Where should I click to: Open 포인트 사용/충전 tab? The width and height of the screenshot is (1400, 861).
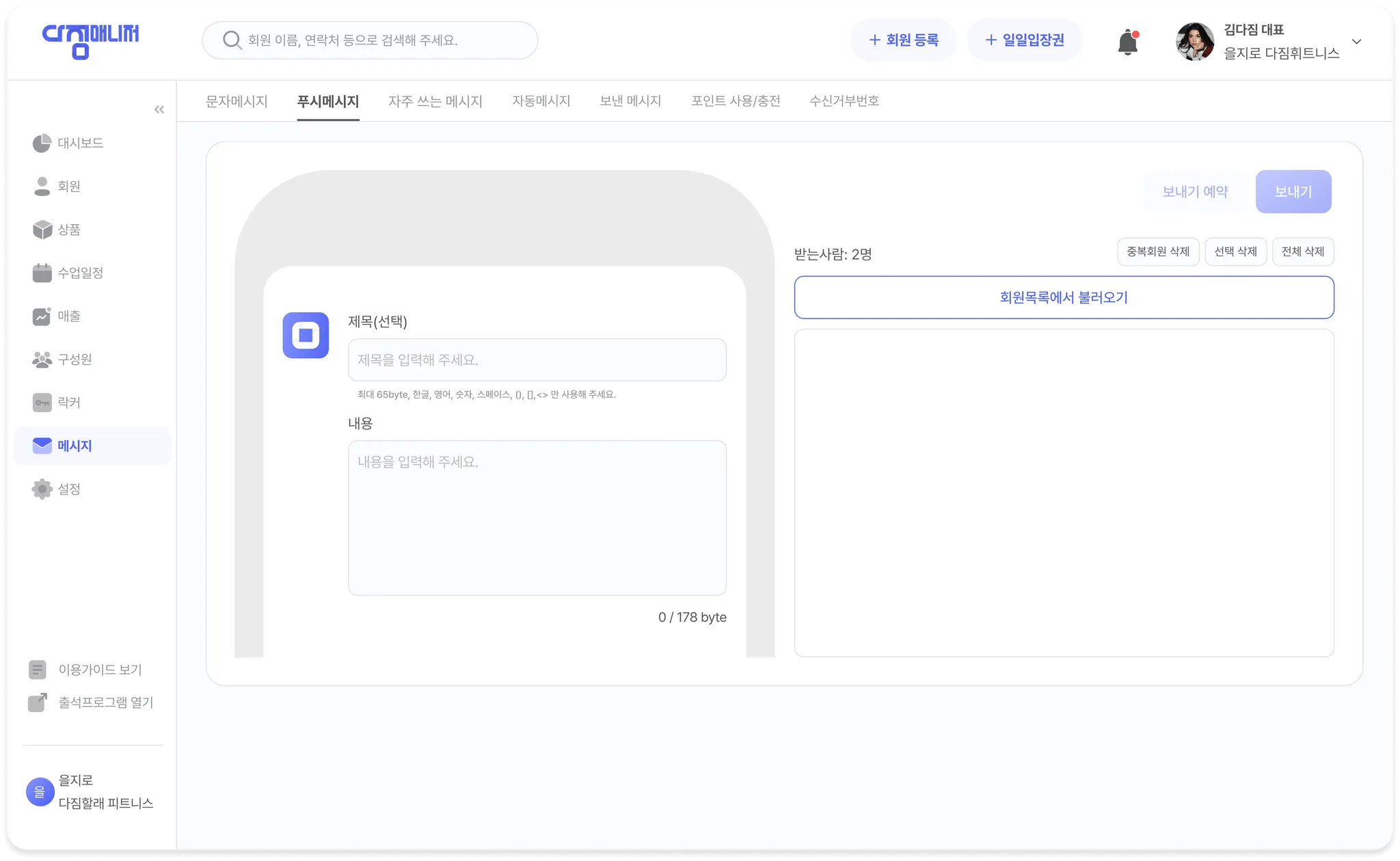736,101
